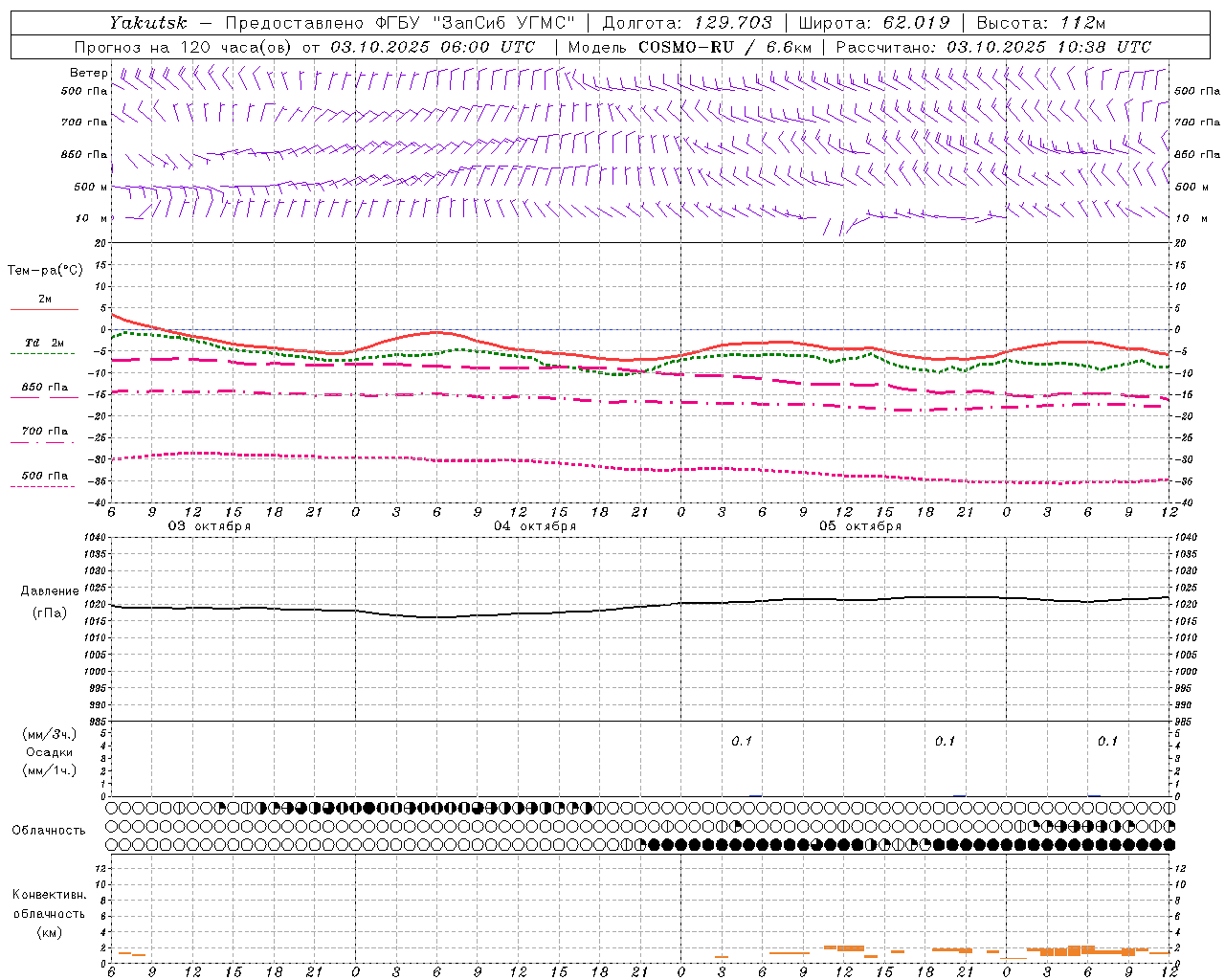The image size is (1225, 980).
Task: Click the "850 гПа" temperature legend label
Action: coord(45,388)
